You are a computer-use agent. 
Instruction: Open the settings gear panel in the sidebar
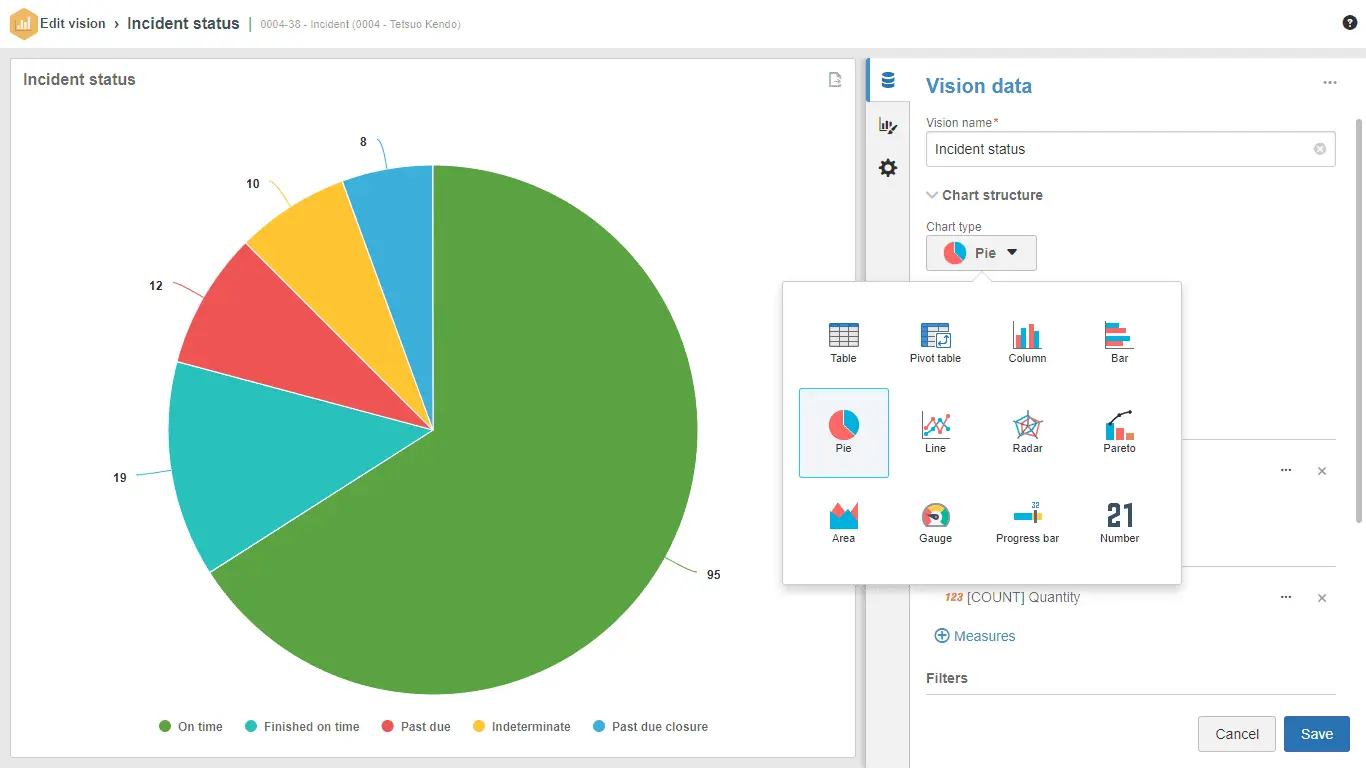coord(887,168)
